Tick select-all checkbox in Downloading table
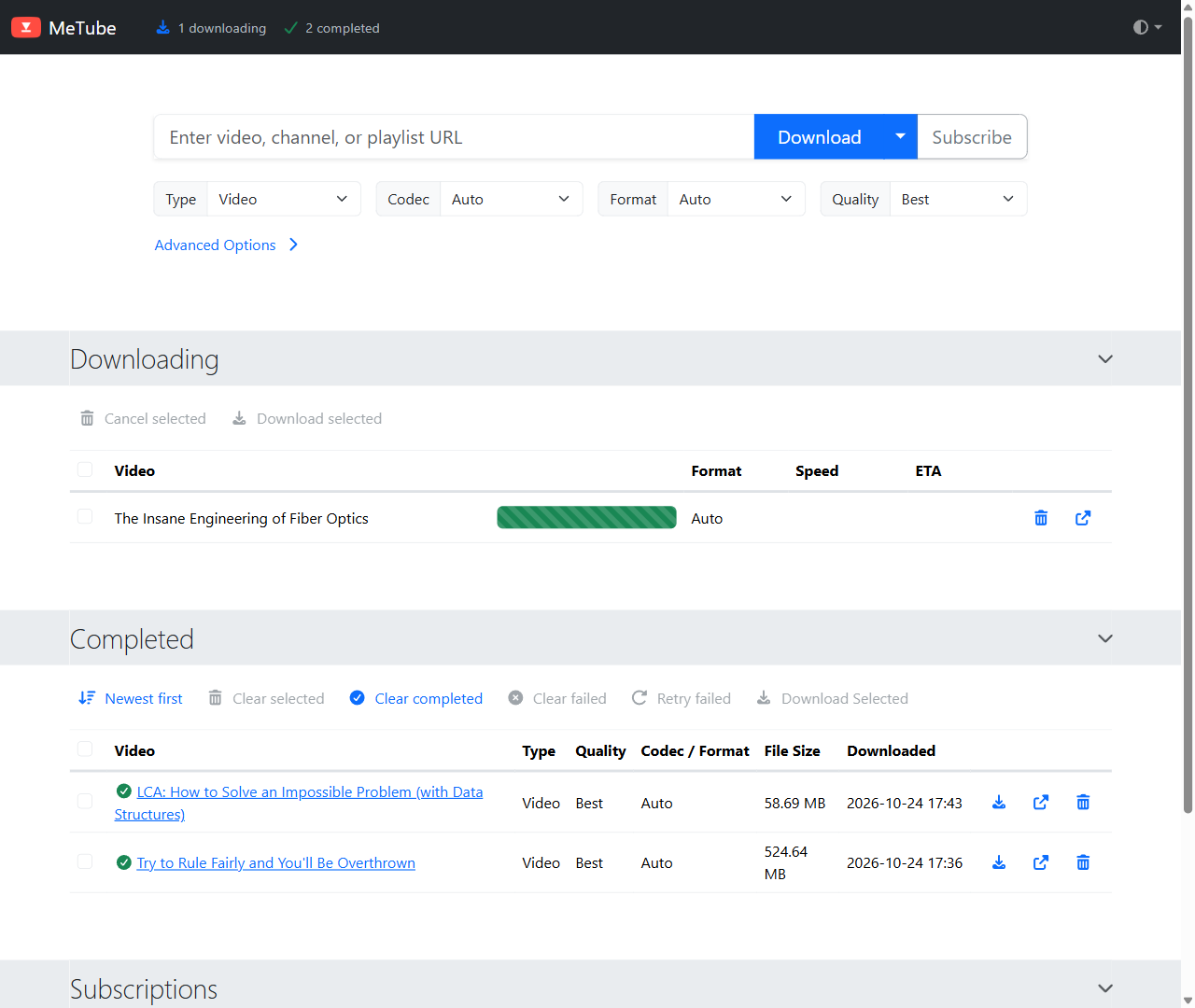The width and height of the screenshot is (1195, 1008). (x=85, y=469)
